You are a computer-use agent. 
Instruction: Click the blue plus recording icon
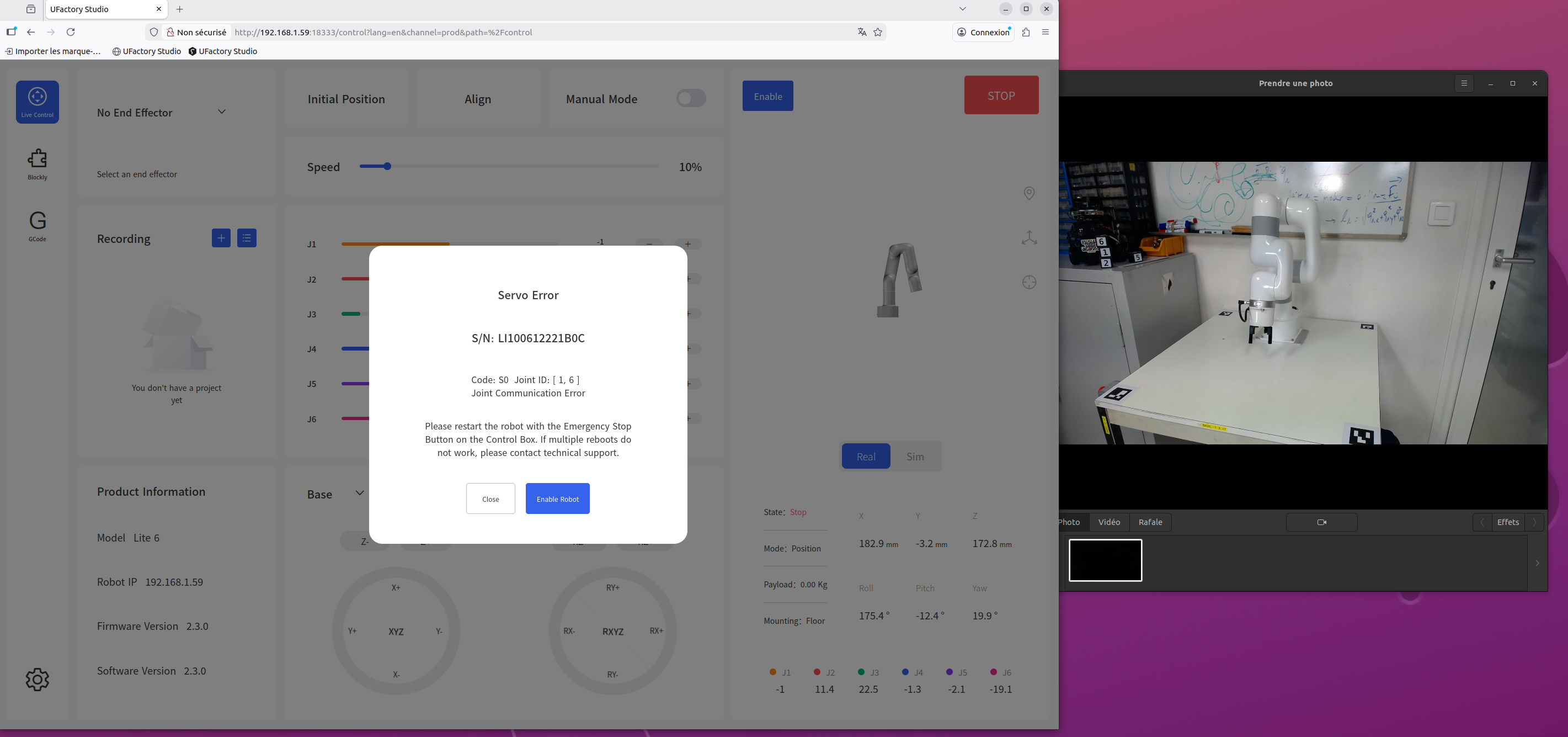coord(221,238)
